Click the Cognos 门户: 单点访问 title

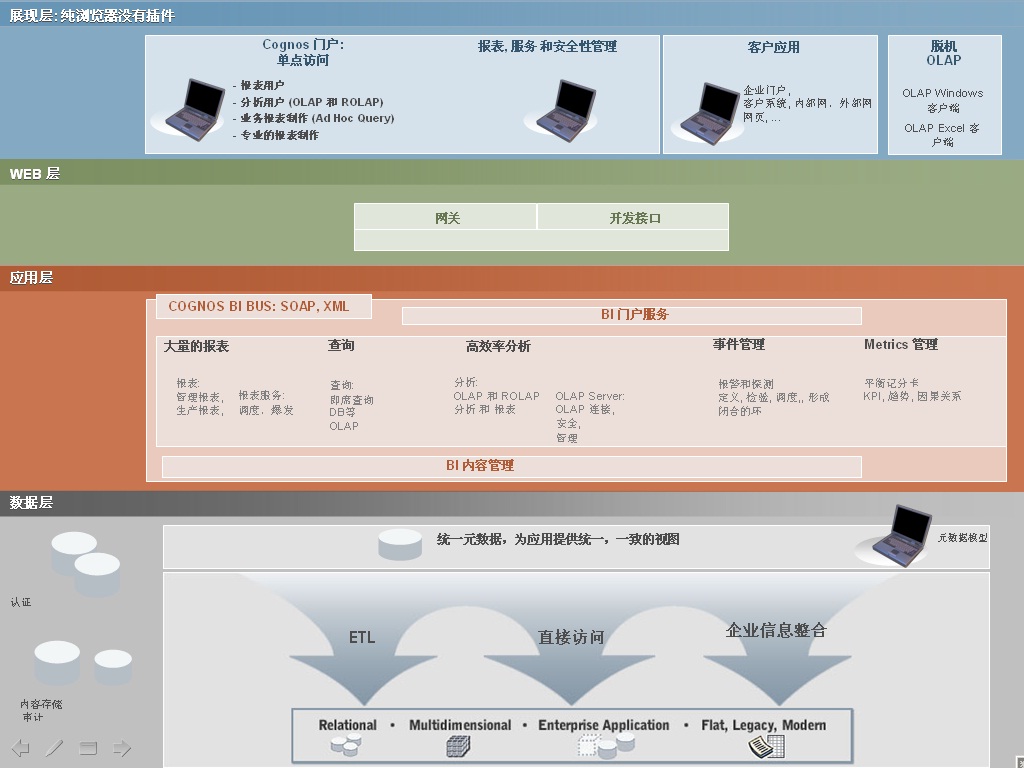point(303,52)
